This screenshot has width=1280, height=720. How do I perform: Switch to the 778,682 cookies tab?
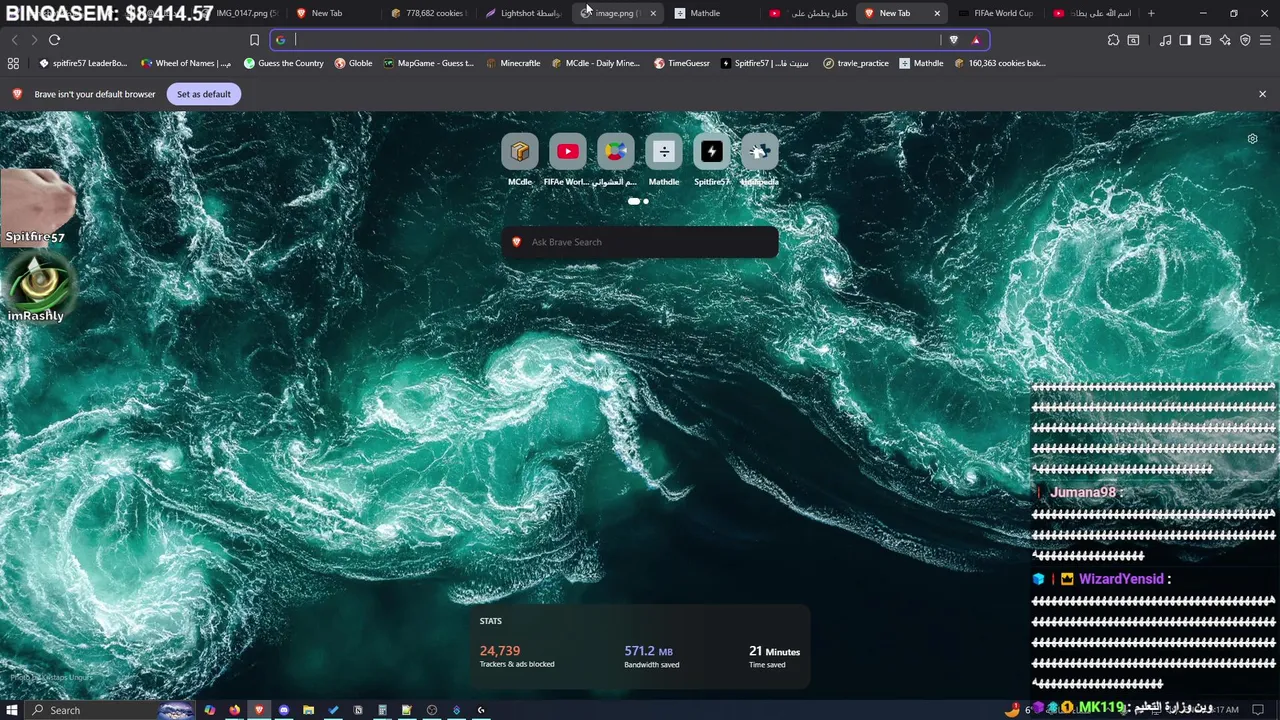click(428, 13)
